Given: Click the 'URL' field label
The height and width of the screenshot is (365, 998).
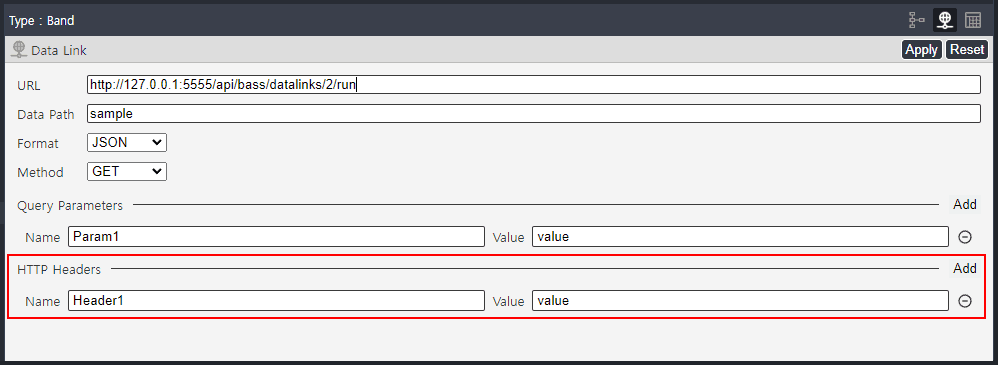Looking at the screenshot, I should [29, 86].
